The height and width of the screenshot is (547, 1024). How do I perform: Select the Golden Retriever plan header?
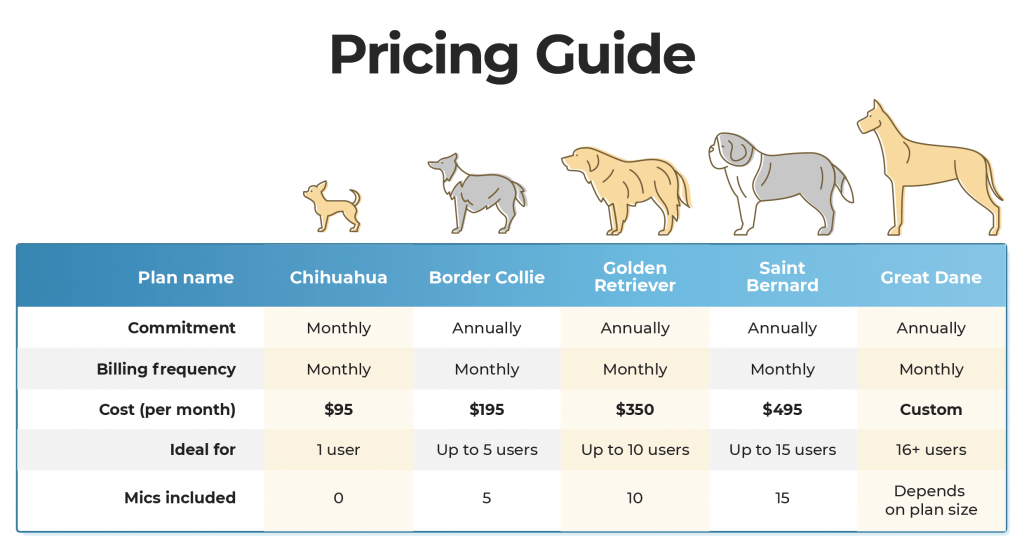point(635,277)
